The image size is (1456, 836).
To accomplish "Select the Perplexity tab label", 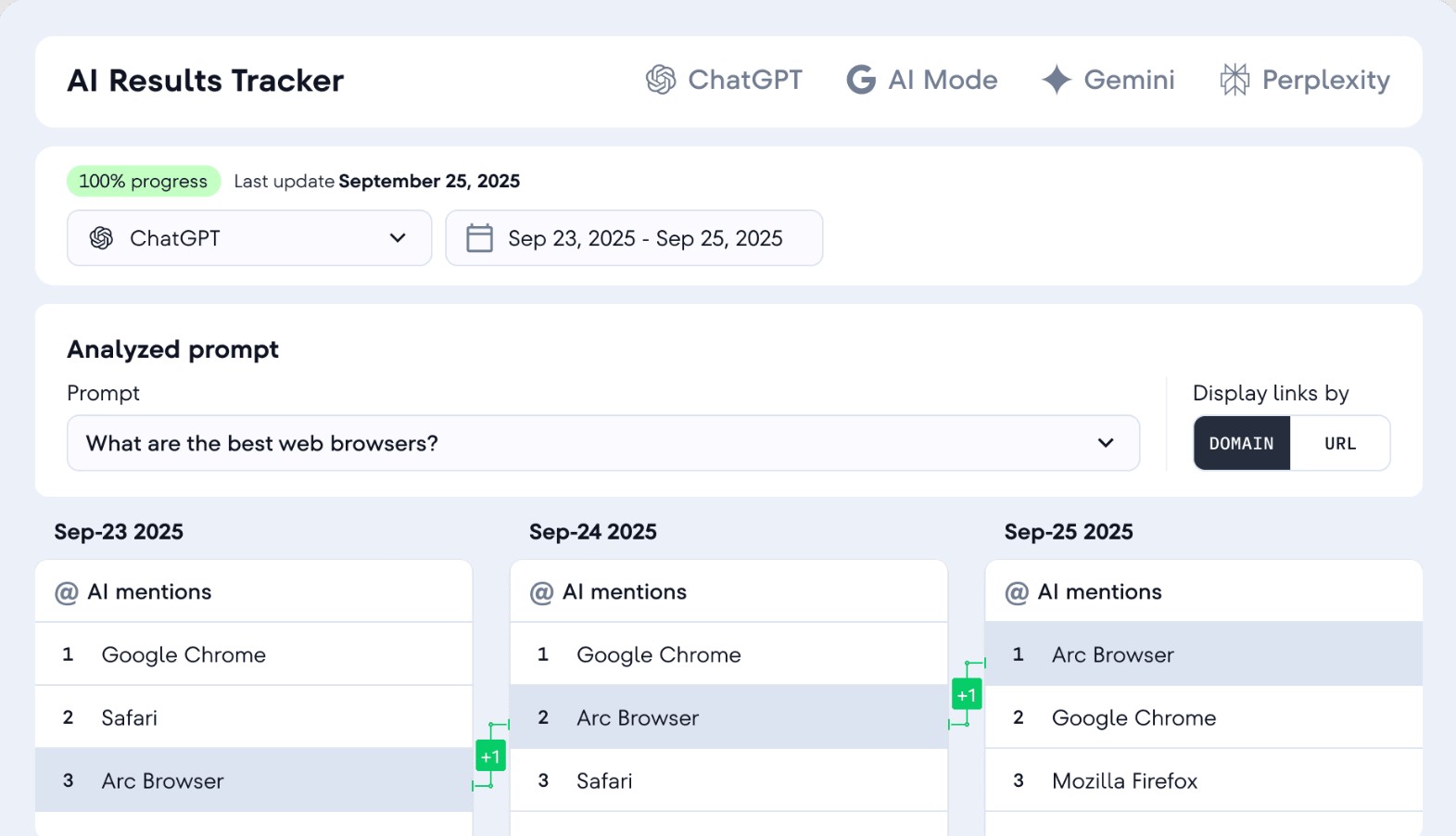I will (x=1325, y=80).
